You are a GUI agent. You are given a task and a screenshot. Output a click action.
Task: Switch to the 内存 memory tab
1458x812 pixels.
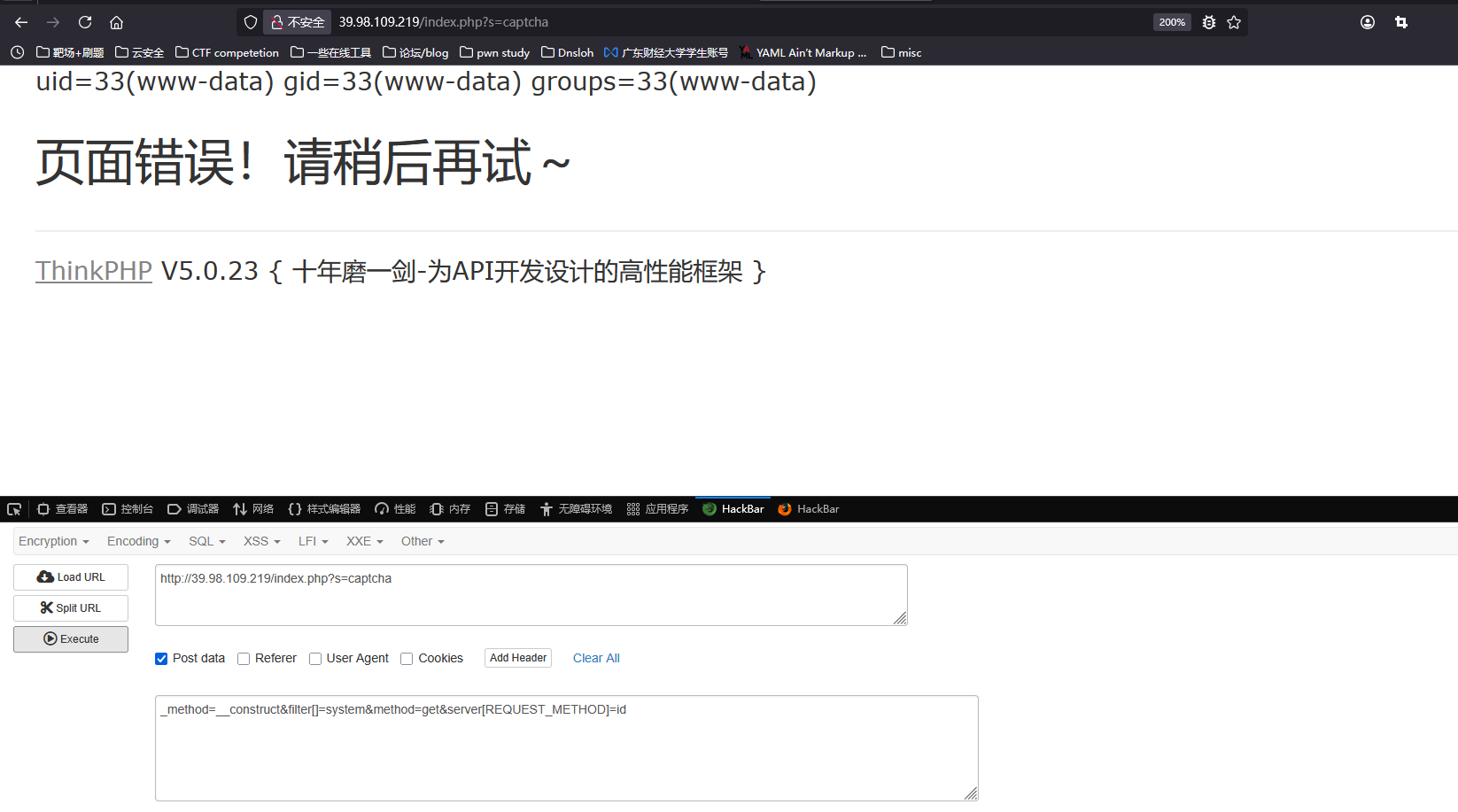(x=450, y=509)
